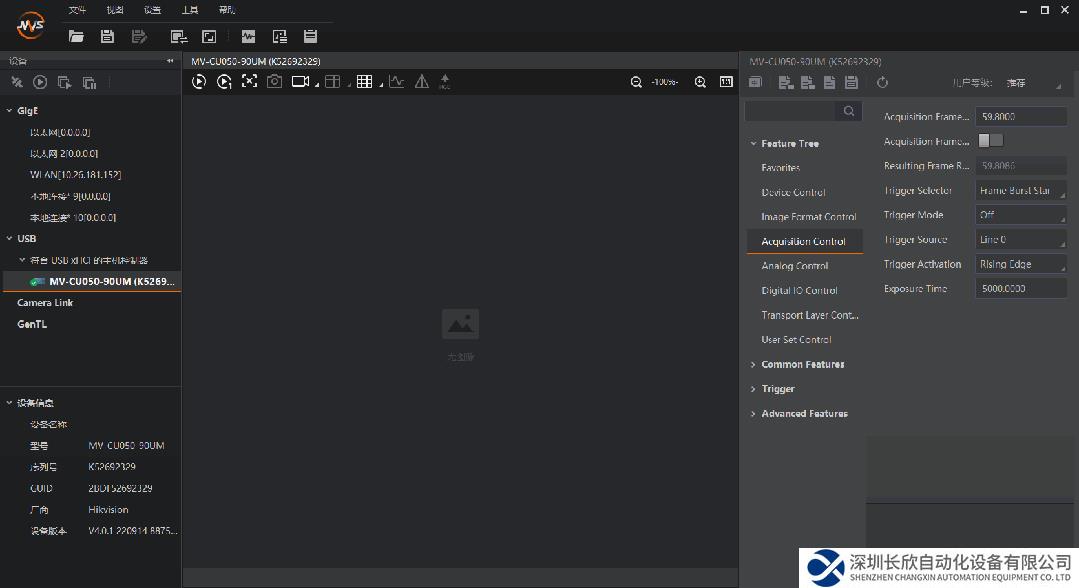Click the 1:1 original size icon

726,82
